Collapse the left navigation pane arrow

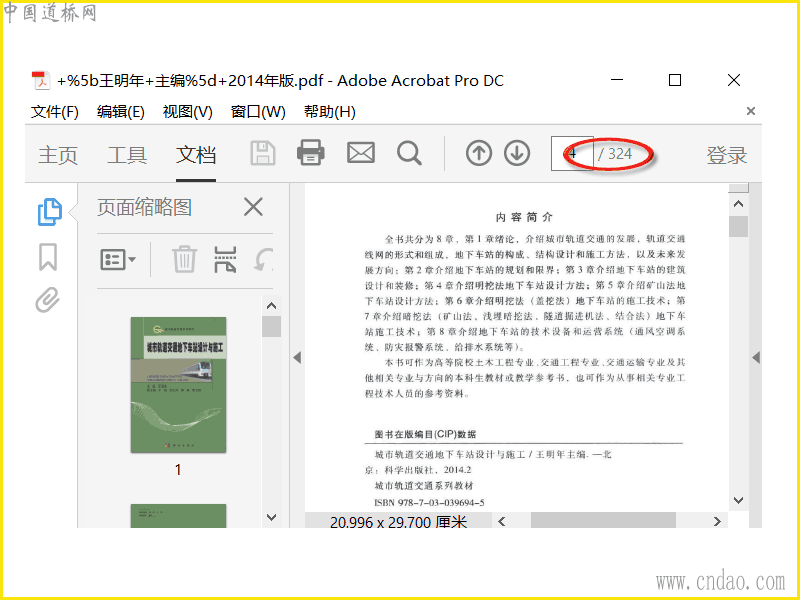click(297, 358)
